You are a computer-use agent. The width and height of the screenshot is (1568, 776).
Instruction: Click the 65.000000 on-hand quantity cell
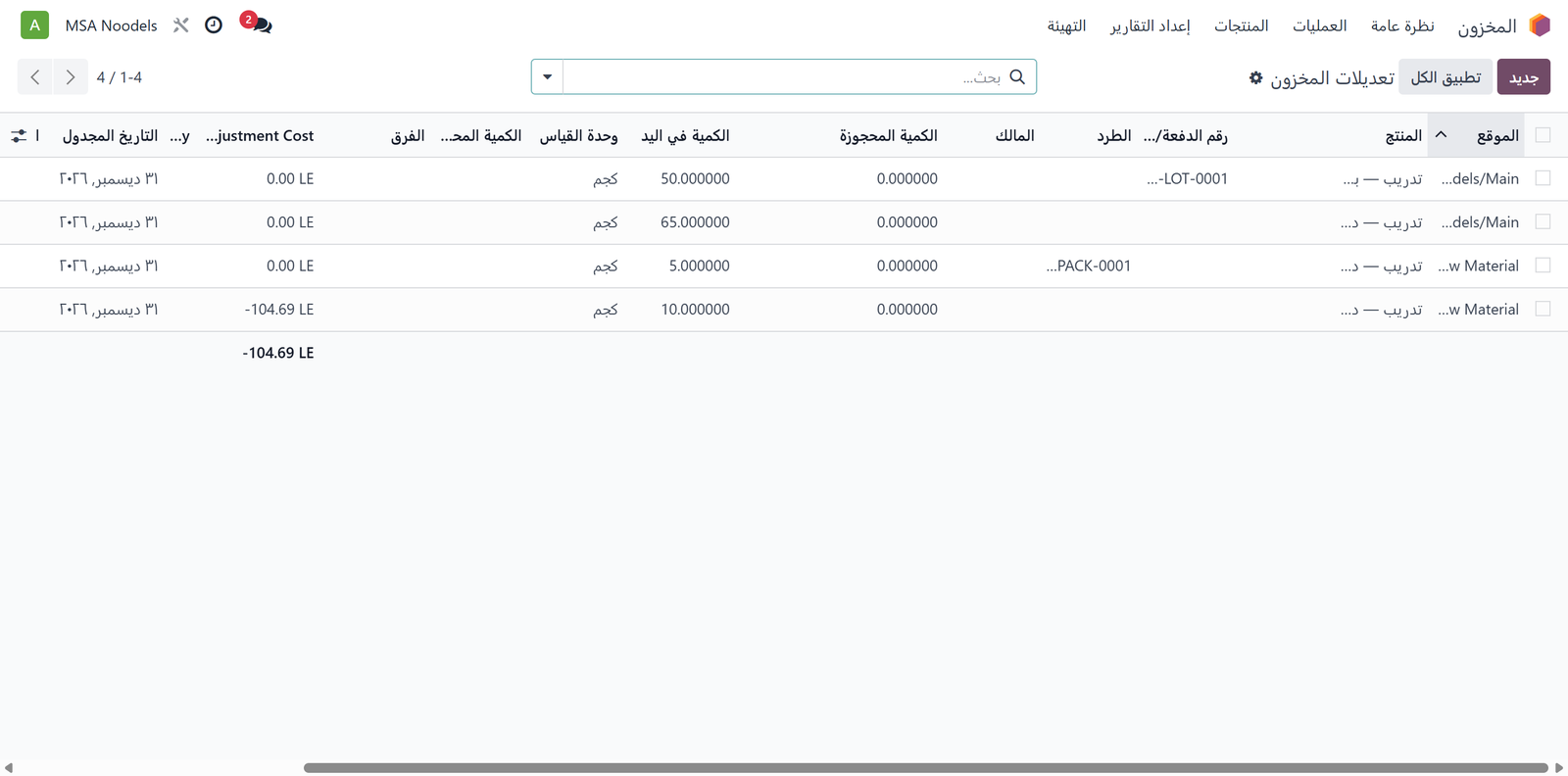(x=695, y=222)
